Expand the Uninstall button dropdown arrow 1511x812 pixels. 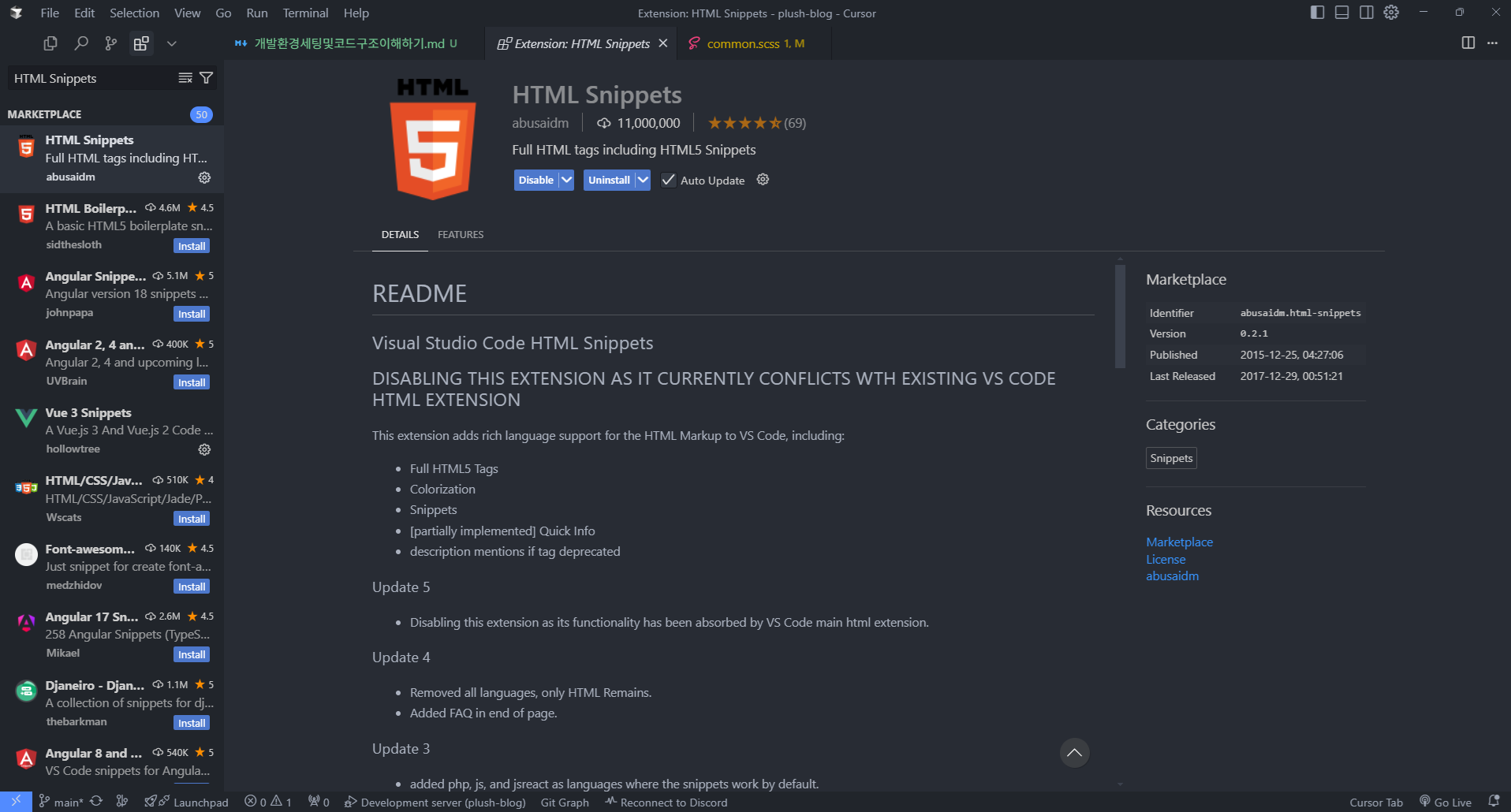[x=643, y=181]
